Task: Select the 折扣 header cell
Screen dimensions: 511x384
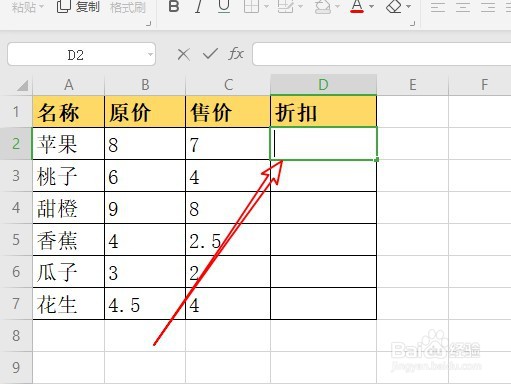Action: [323, 112]
